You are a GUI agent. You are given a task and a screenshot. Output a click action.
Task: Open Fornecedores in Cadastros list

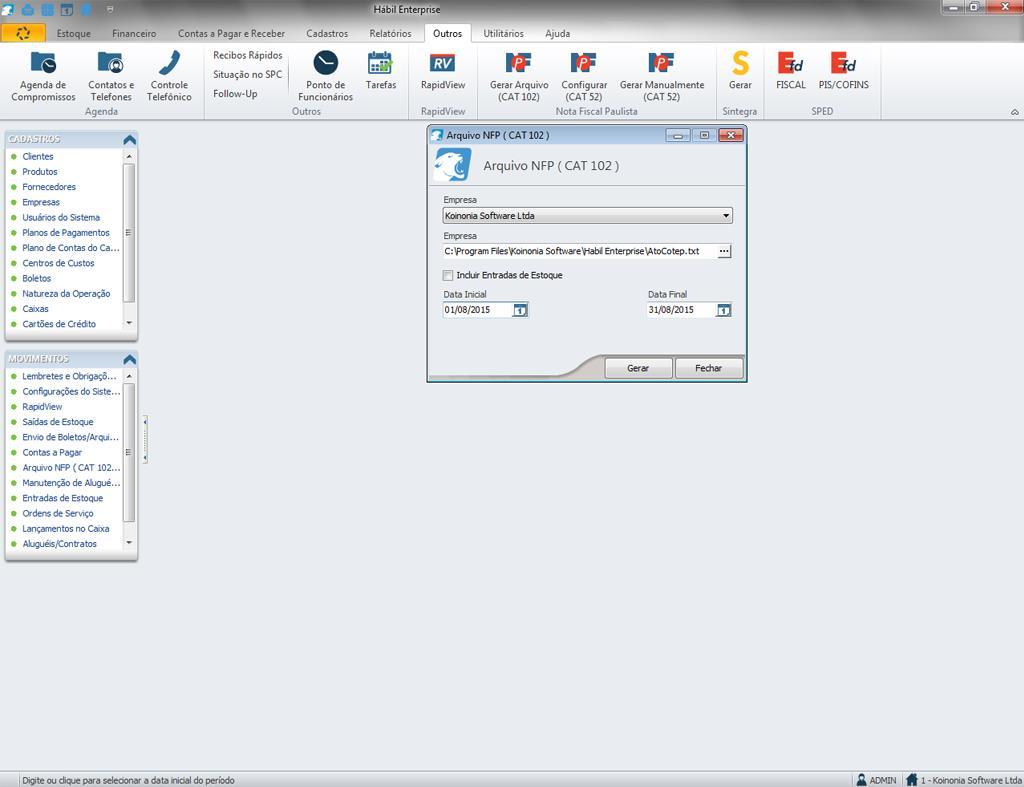point(49,187)
